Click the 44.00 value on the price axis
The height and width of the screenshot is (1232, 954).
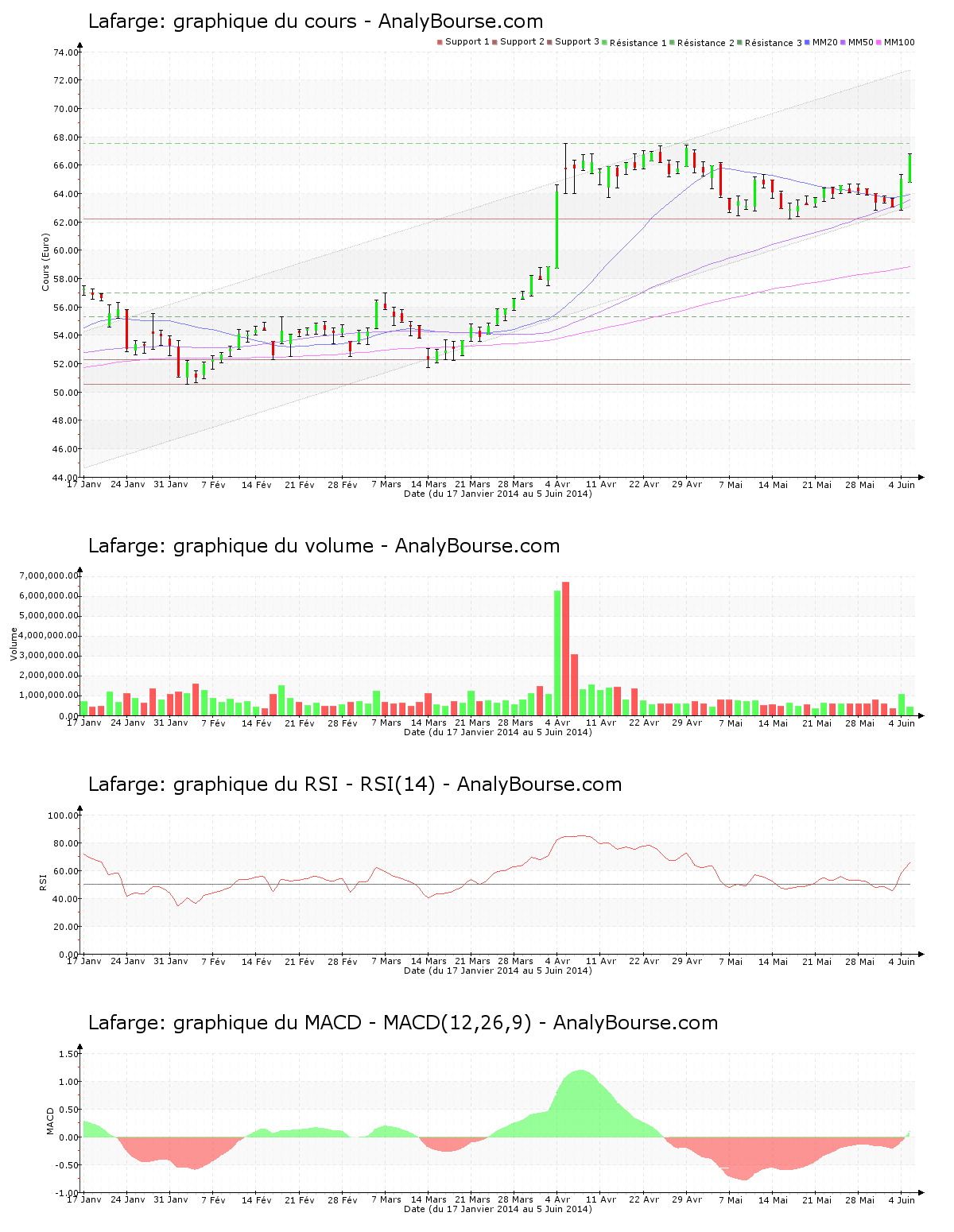(66, 478)
